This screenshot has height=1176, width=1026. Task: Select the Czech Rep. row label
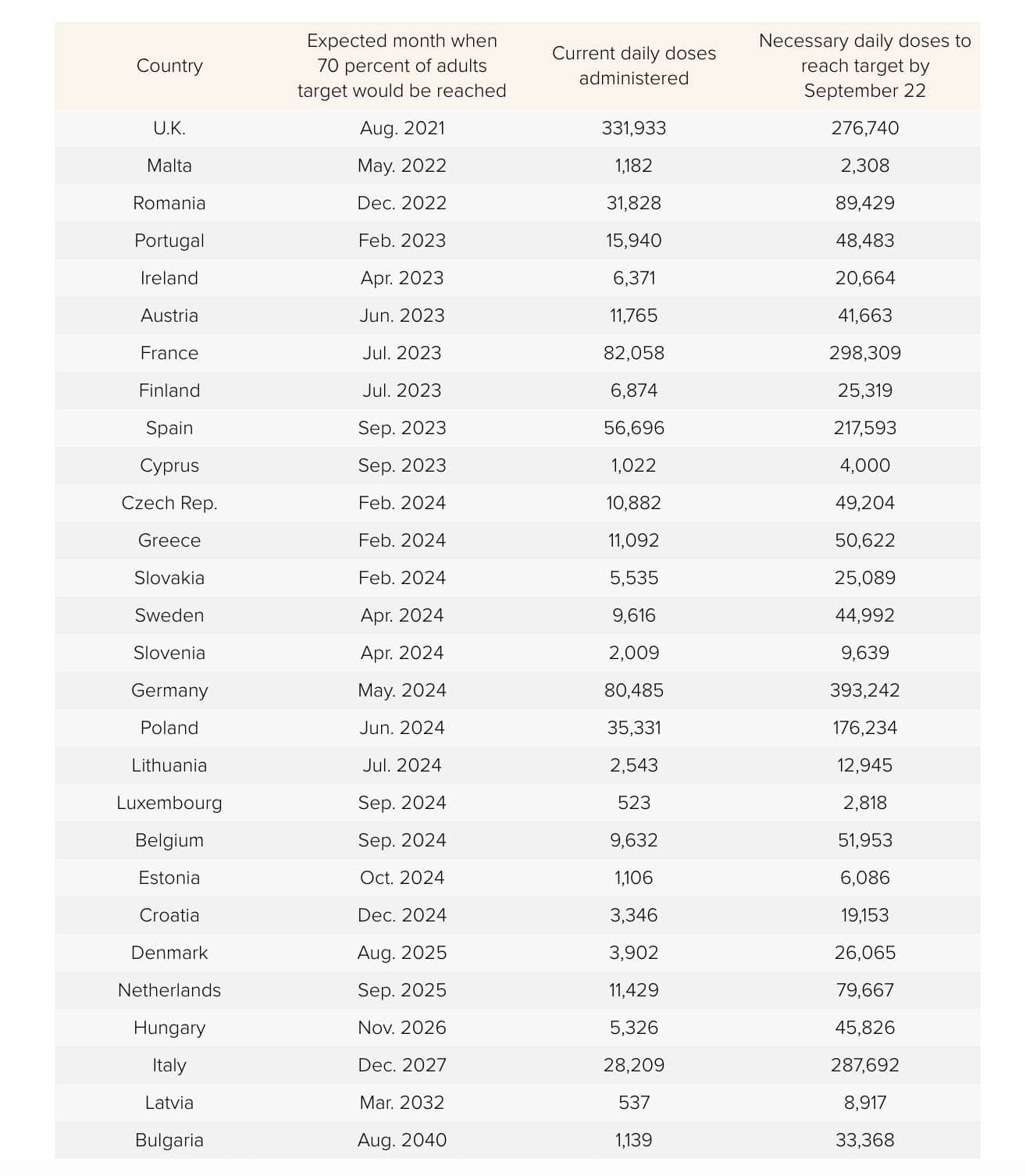click(x=169, y=503)
